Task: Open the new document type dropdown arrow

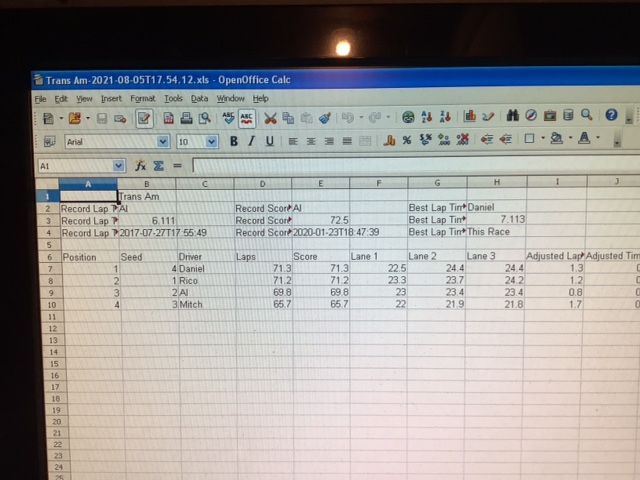Action: tap(61, 118)
